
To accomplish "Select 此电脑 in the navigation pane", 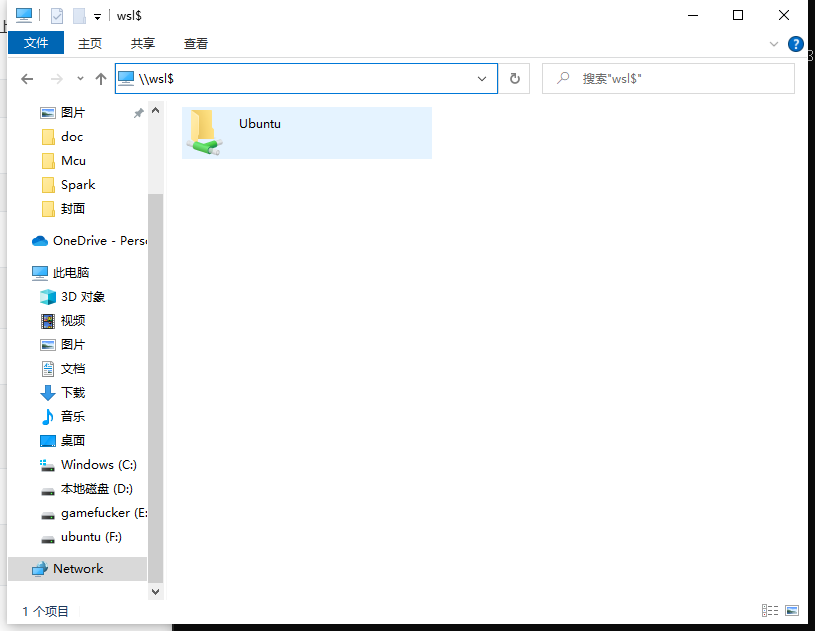I will [71, 272].
